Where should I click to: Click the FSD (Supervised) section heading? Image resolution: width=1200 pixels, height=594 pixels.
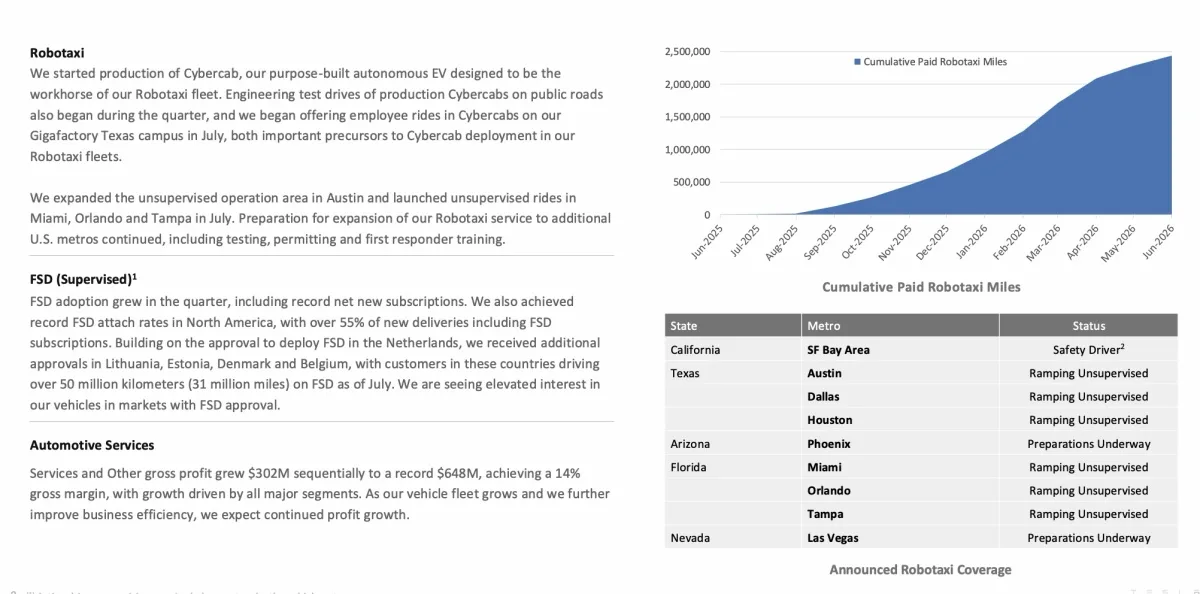coord(82,279)
